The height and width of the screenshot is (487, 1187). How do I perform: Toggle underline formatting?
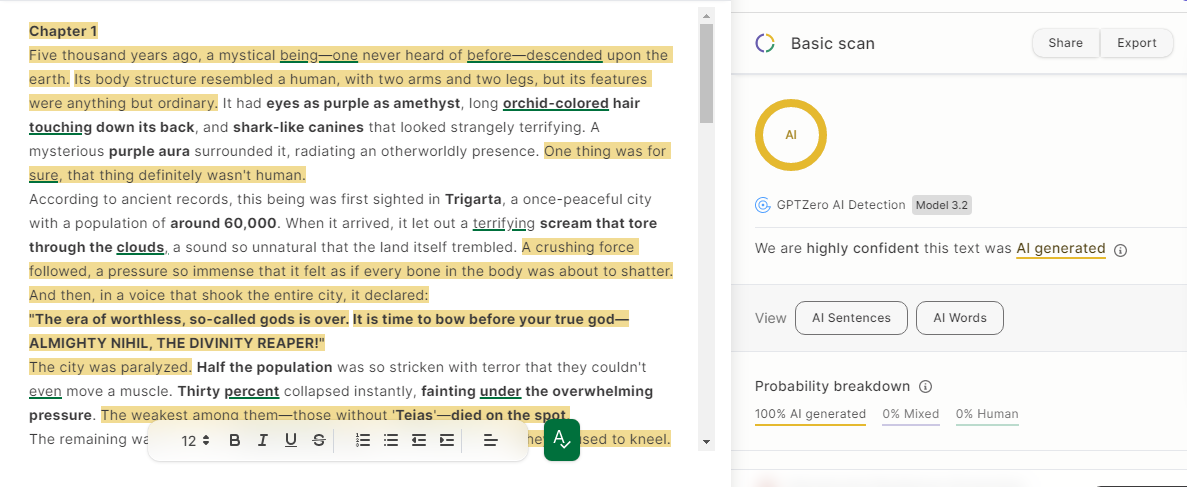[x=290, y=440]
